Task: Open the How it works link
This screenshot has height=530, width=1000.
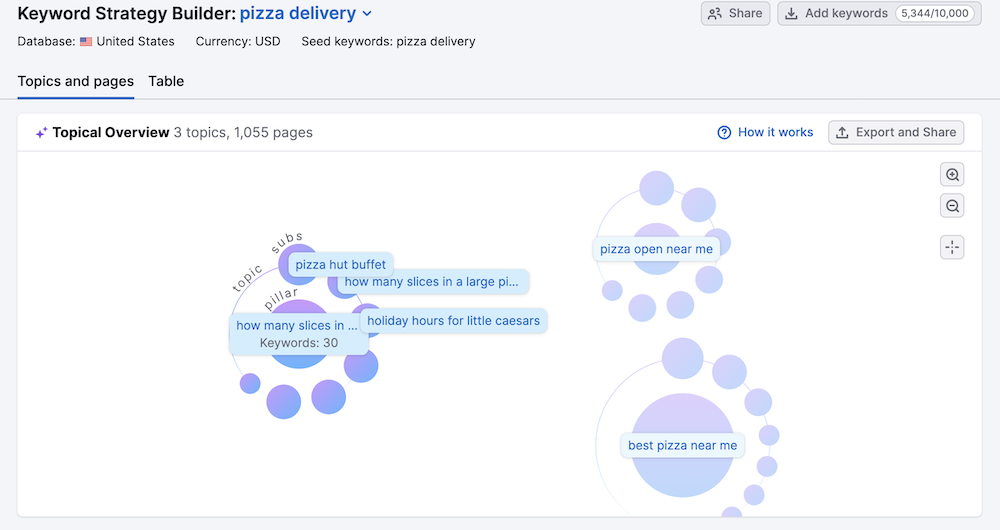Action: [x=775, y=132]
